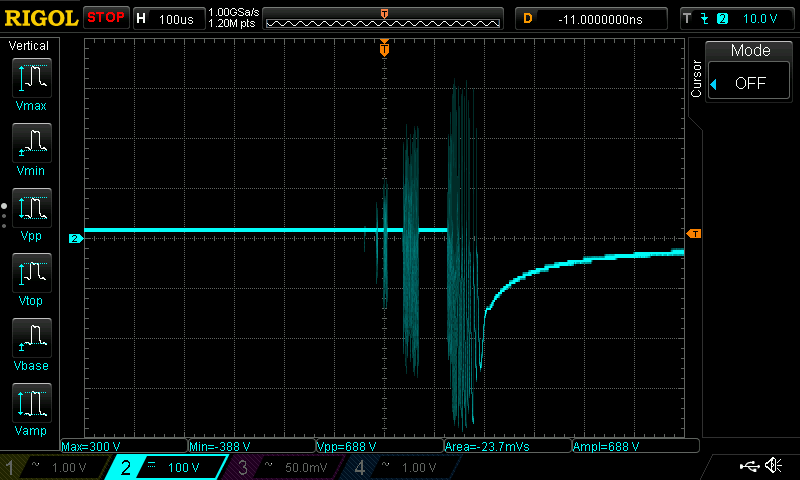The height and width of the screenshot is (480, 800).
Task: Select the Vbase measurement icon
Action: (x=30, y=338)
